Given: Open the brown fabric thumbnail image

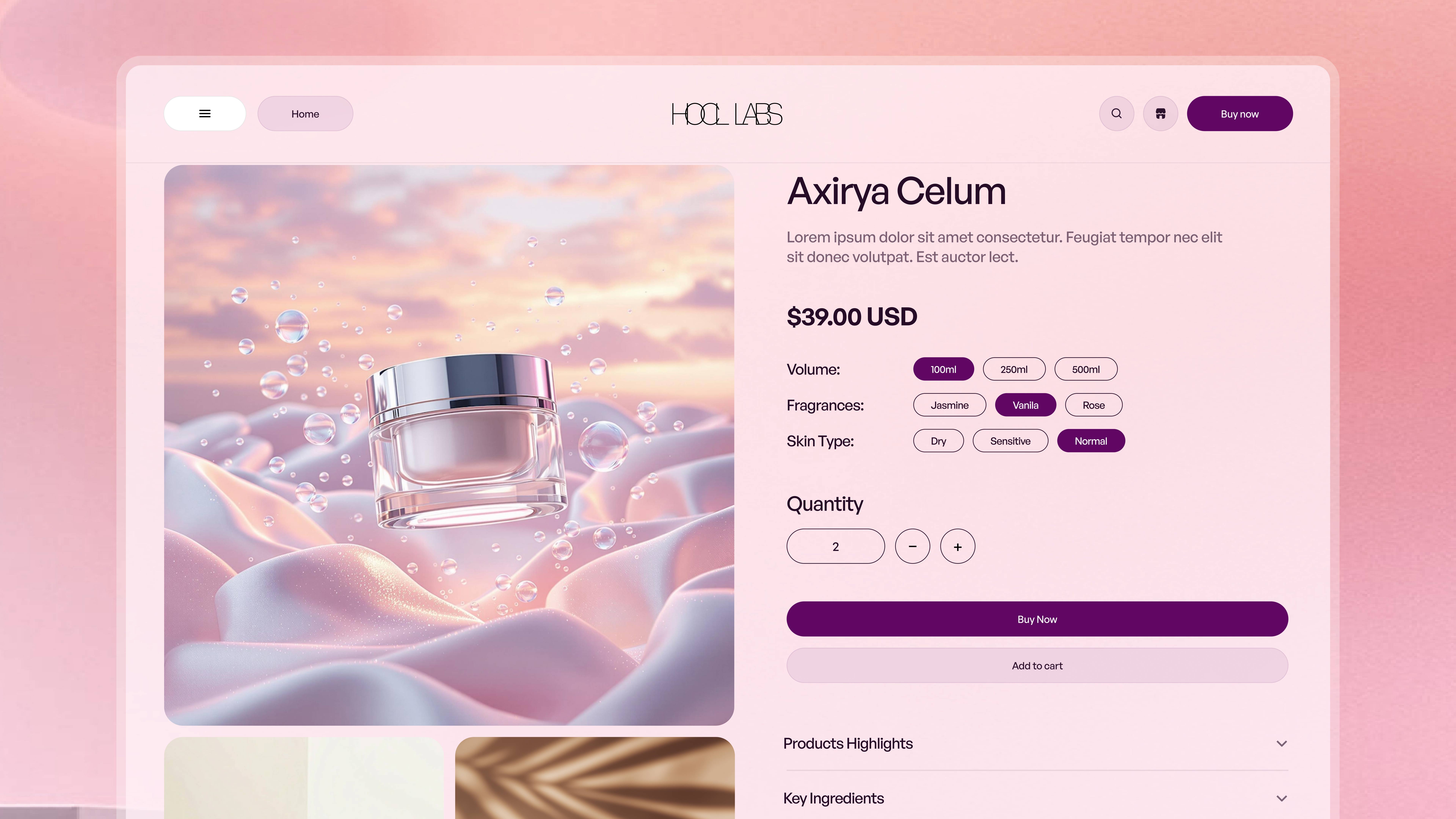Looking at the screenshot, I should pos(595,778).
